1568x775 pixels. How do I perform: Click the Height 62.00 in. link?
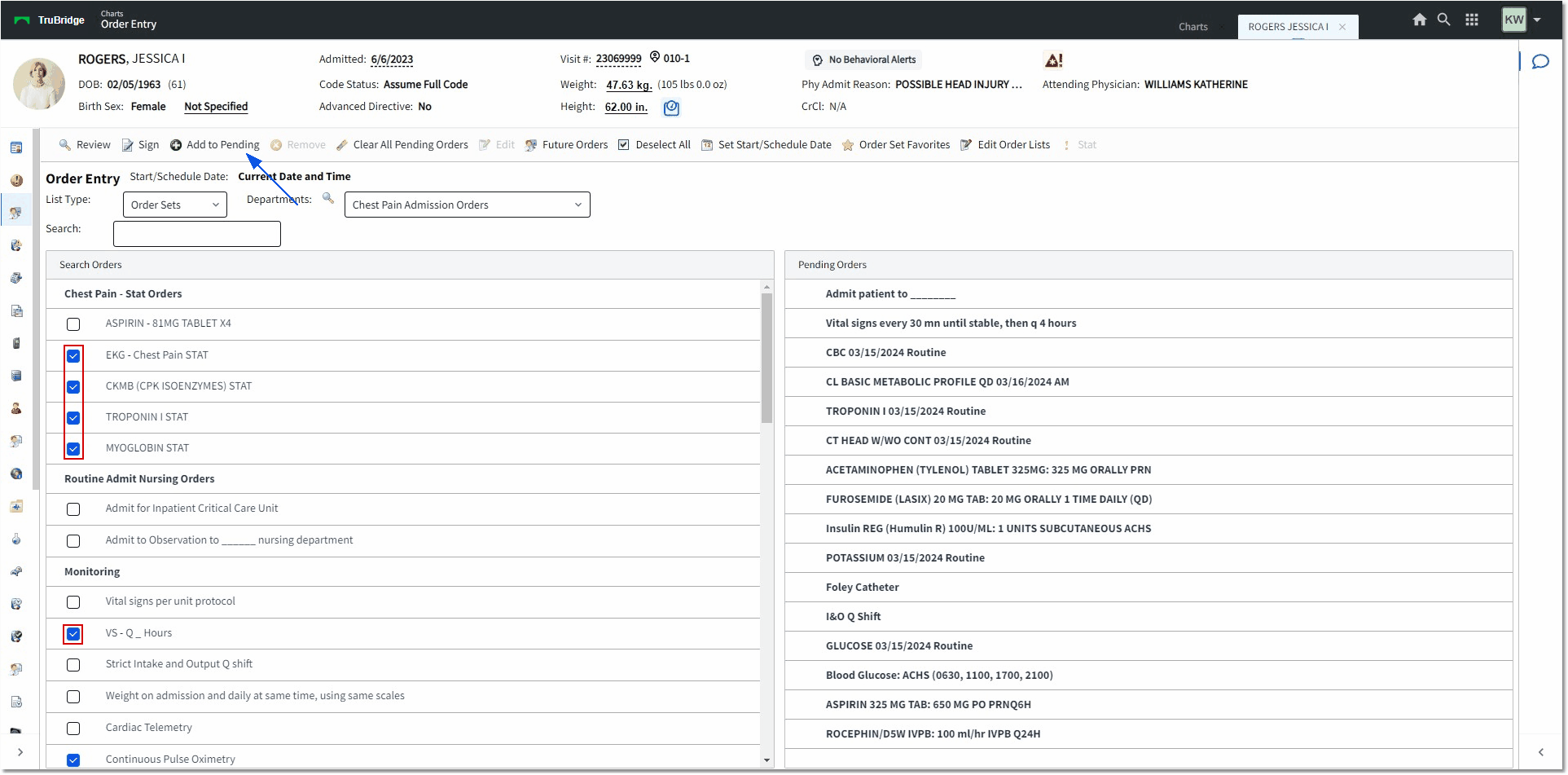626,107
